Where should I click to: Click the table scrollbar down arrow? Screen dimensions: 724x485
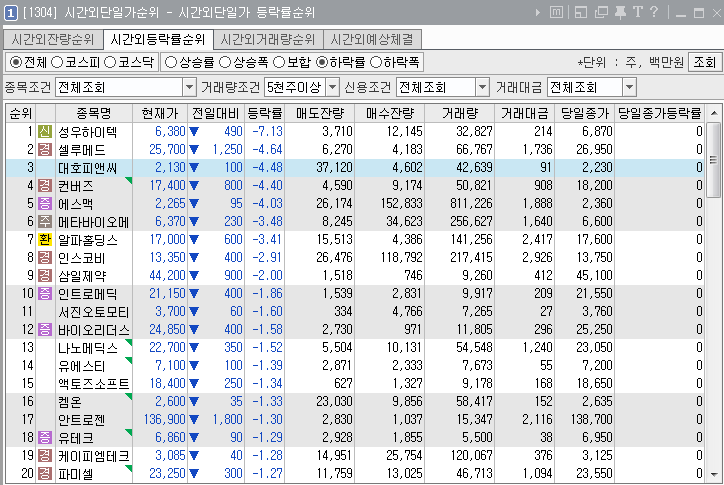coord(714,474)
